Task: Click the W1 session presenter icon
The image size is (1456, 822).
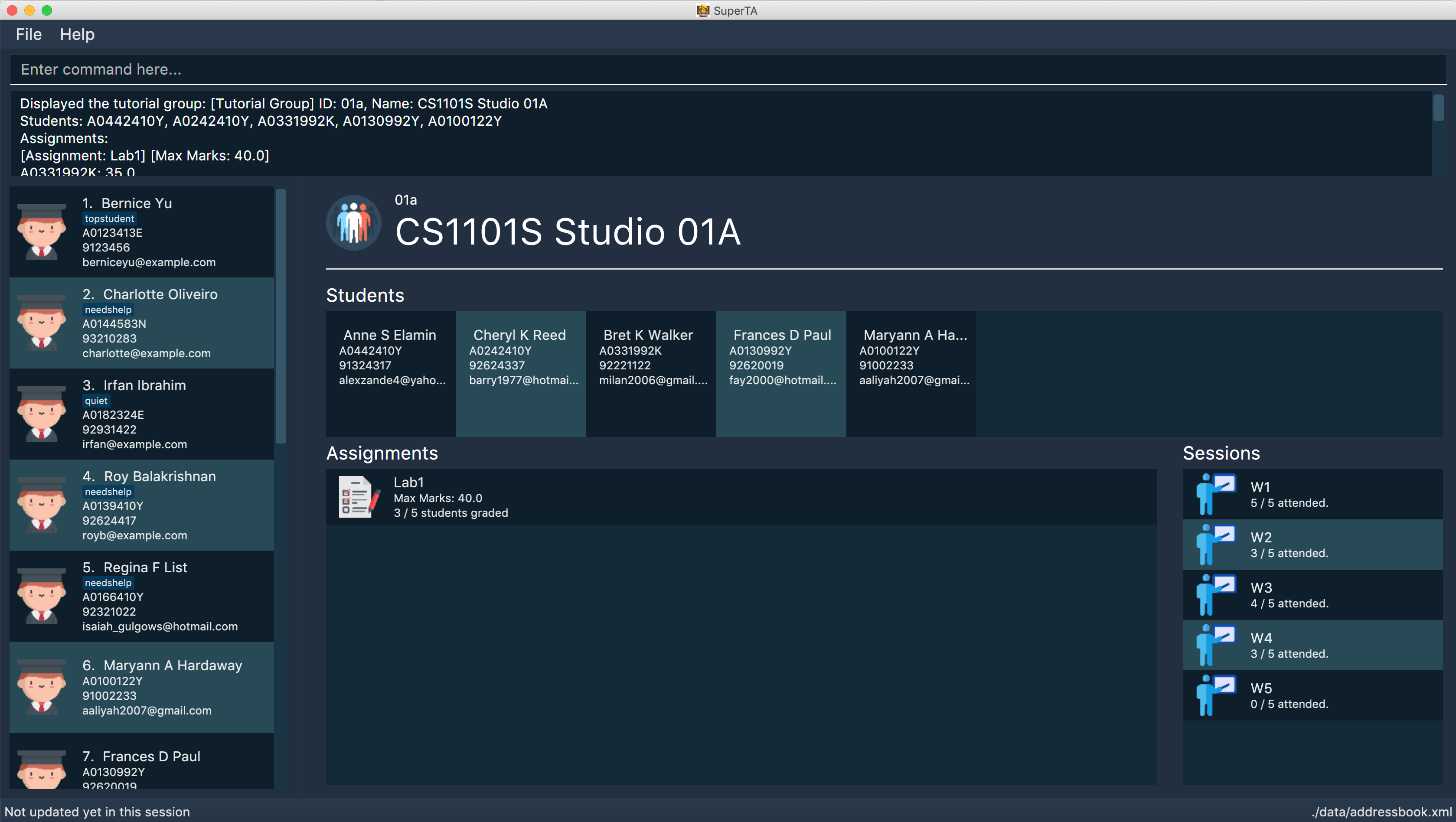Action: (x=1216, y=494)
